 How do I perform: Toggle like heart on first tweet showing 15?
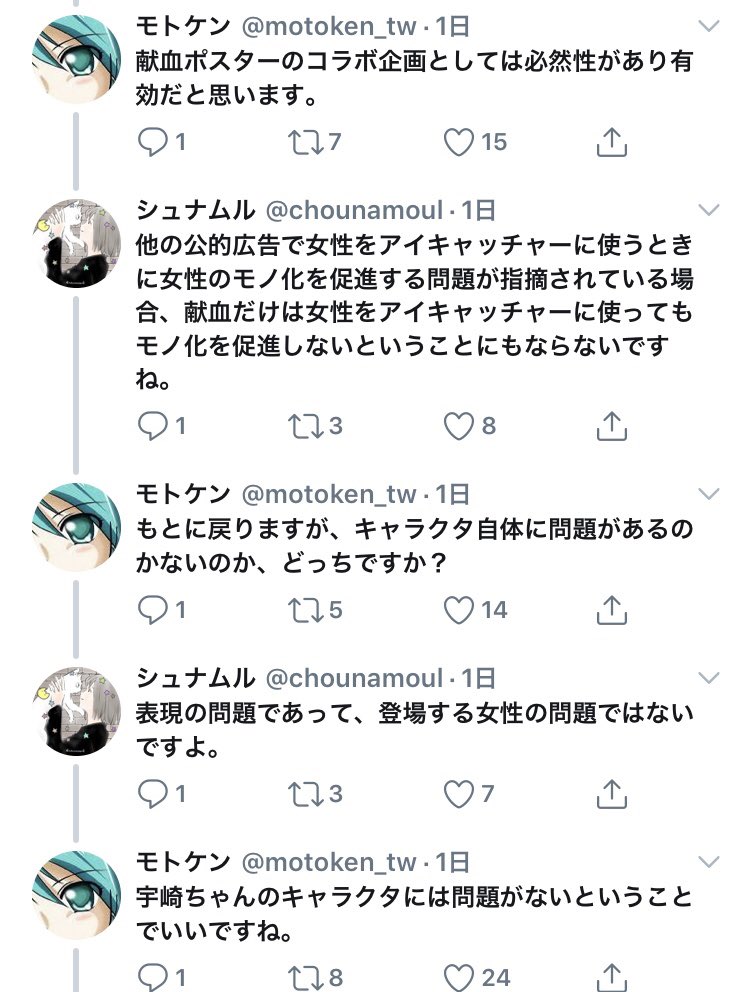pyautogui.click(x=458, y=140)
